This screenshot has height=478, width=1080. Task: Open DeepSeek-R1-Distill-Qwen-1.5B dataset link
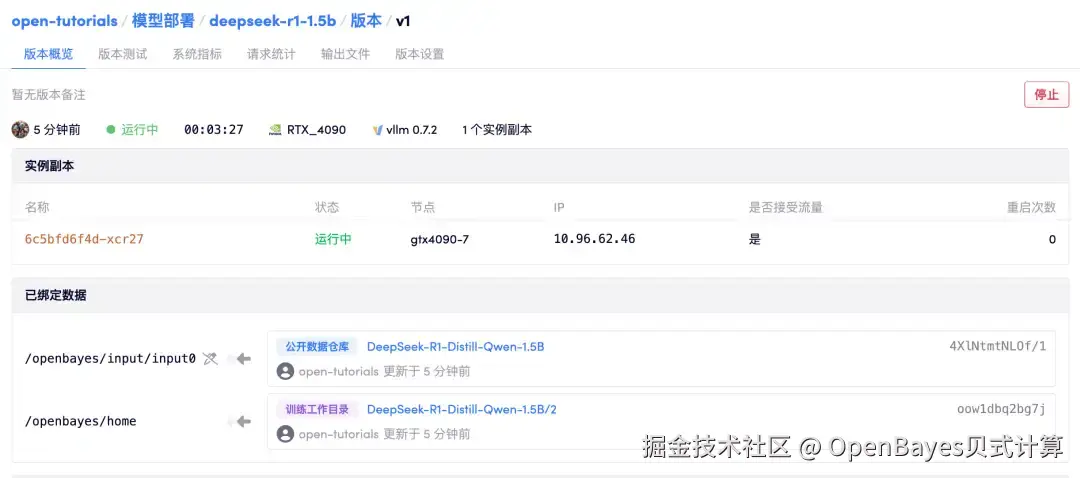pyautogui.click(x=455, y=346)
